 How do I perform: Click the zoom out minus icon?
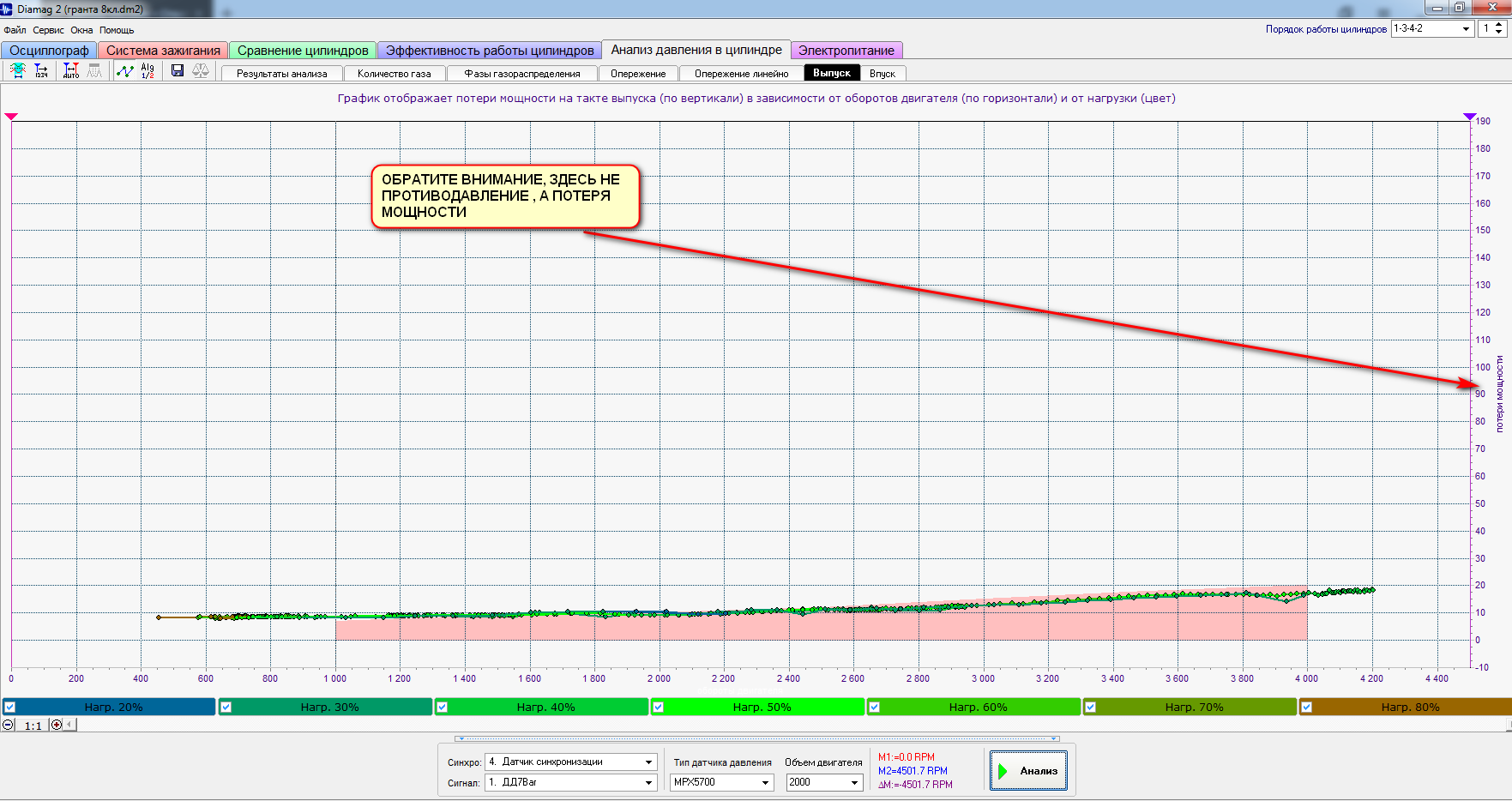tap(8, 725)
